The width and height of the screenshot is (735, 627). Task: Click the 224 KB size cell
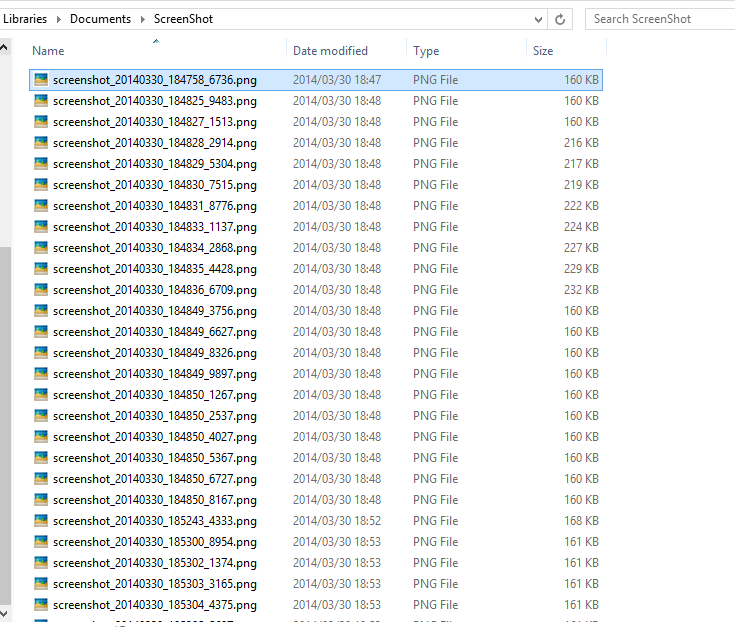pos(581,227)
